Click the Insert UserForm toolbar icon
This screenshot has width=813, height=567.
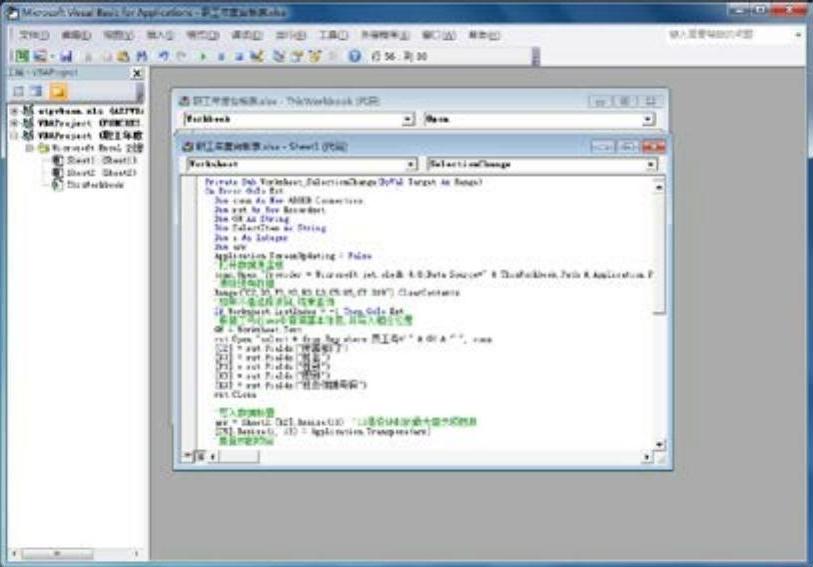coord(40,56)
